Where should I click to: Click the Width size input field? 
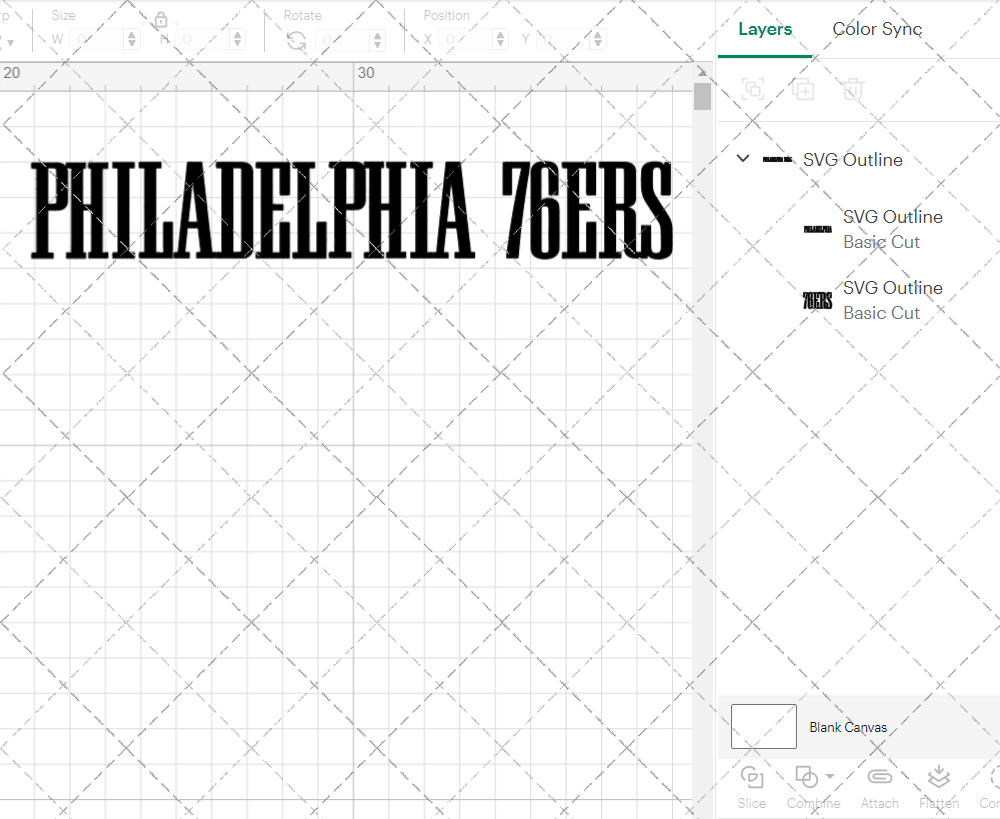coord(96,40)
